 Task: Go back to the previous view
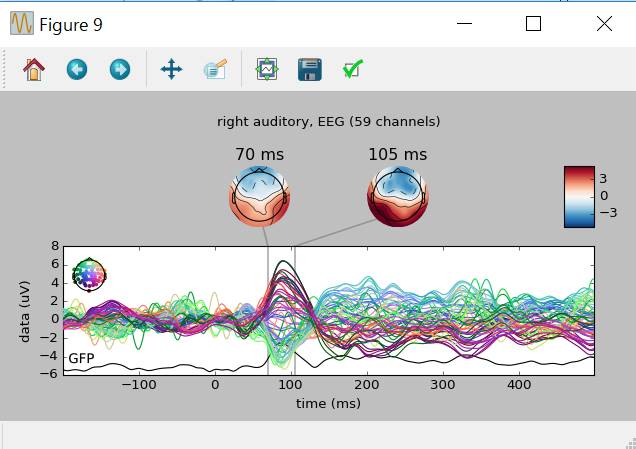(x=77, y=69)
